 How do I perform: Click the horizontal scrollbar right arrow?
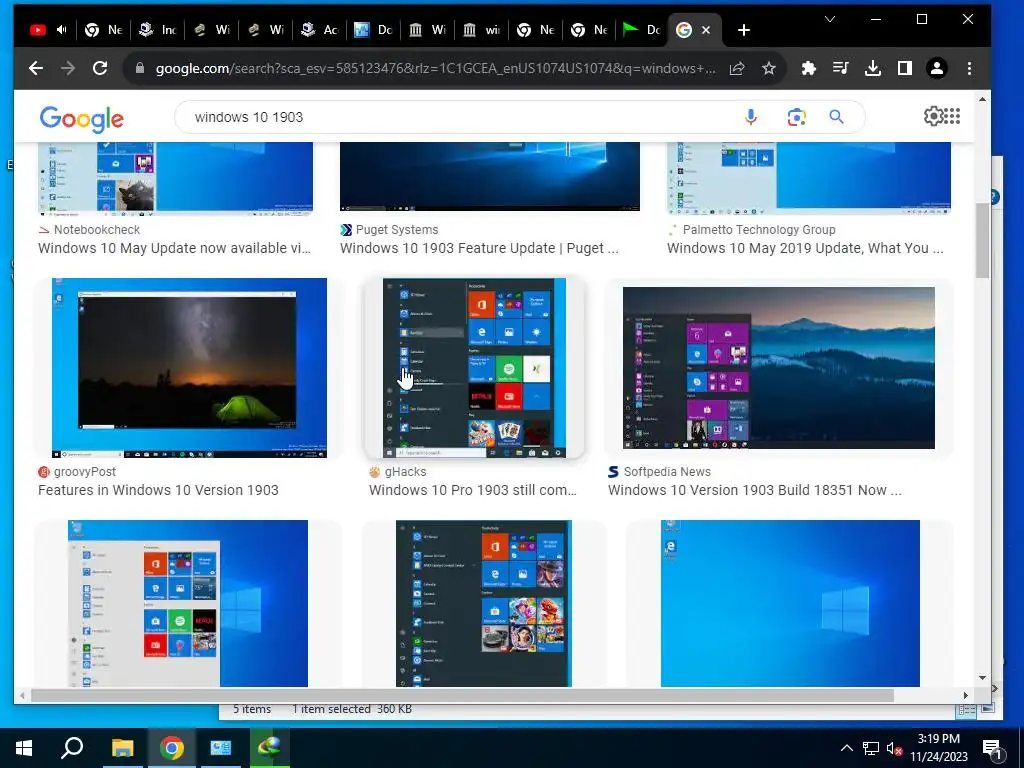tap(966, 696)
